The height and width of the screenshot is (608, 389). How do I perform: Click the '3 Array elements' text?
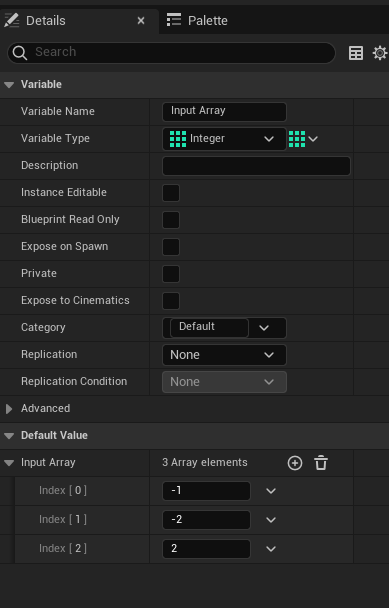coord(205,463)
